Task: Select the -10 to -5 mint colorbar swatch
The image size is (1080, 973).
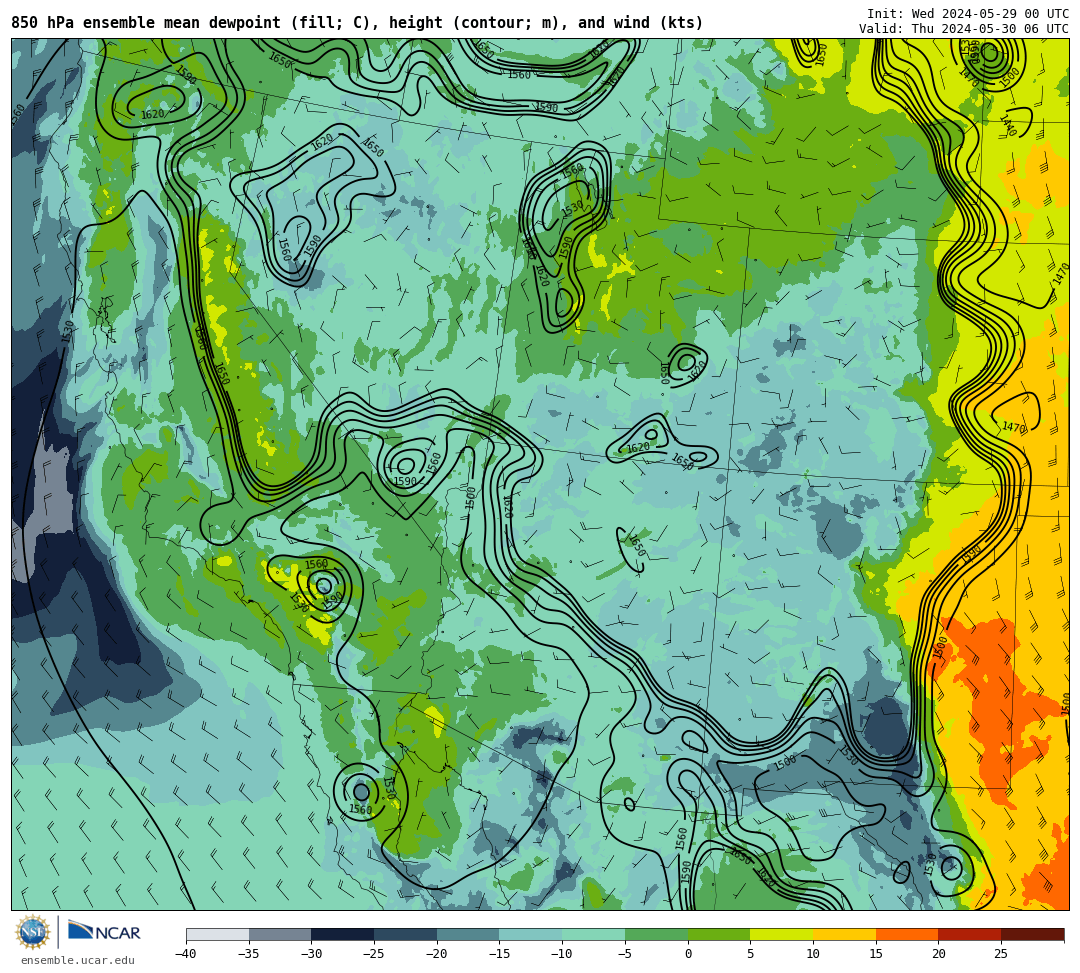Action: tap(594, 934)
